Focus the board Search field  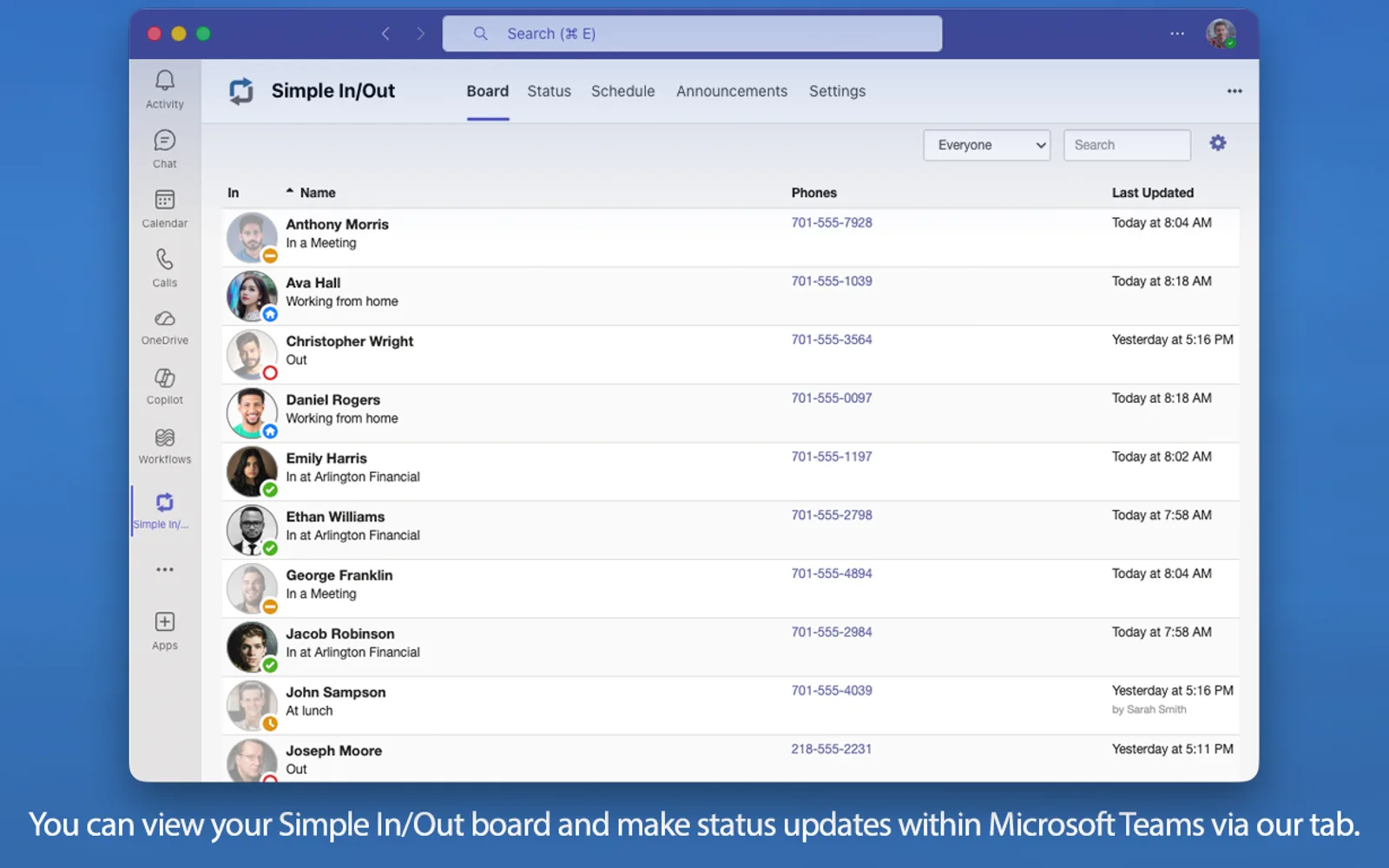(x=1127, y=145)
